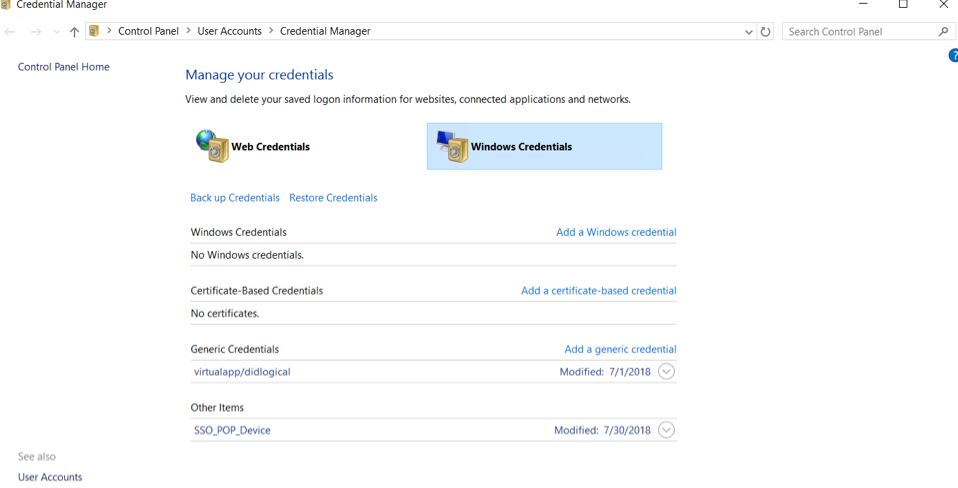
Task: Click the Windows Credentials vault icon
Action: pos(452,146)
